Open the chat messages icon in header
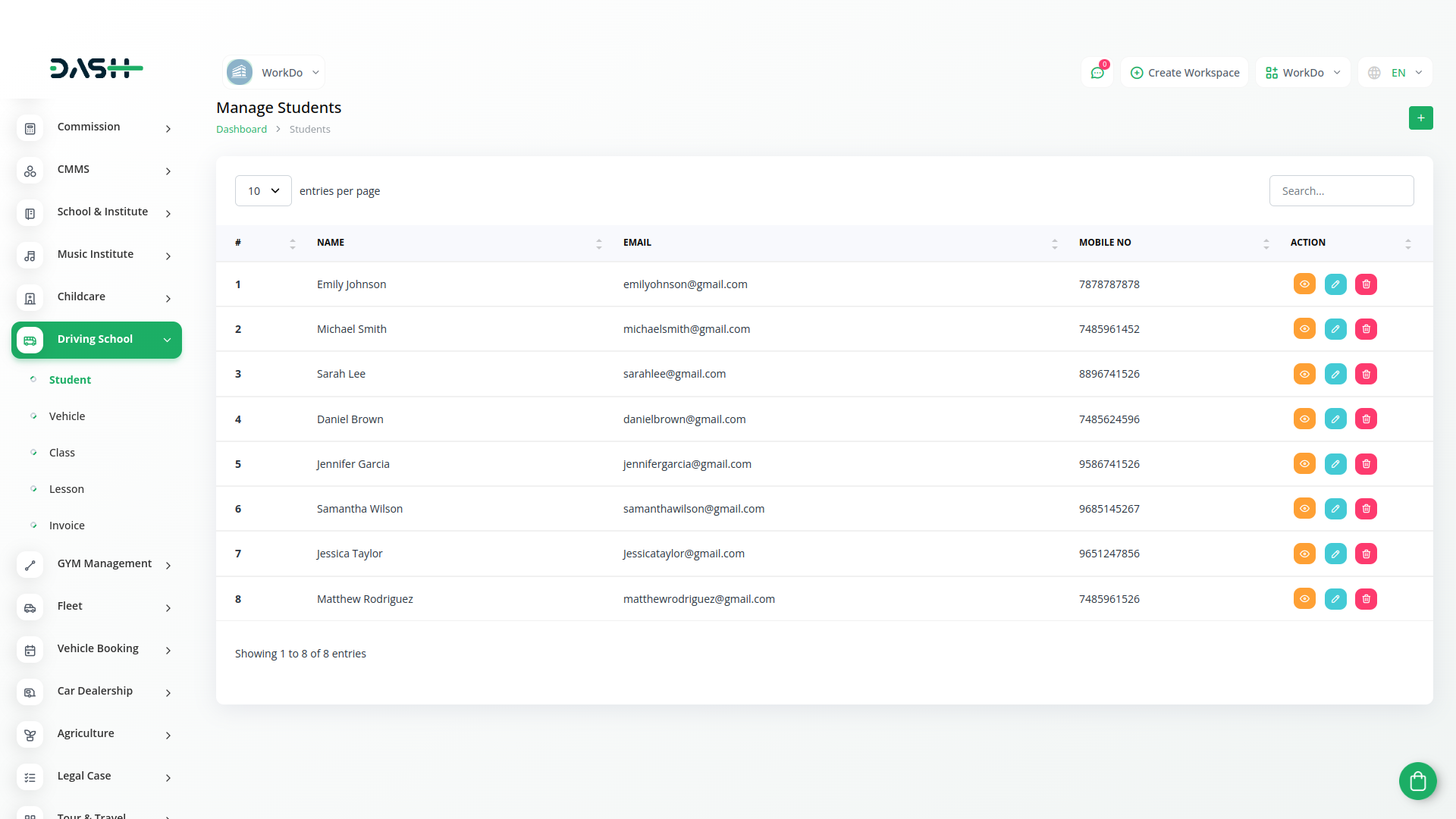1456x819 pixels. pyautogui.click(x=1097, y=73)
